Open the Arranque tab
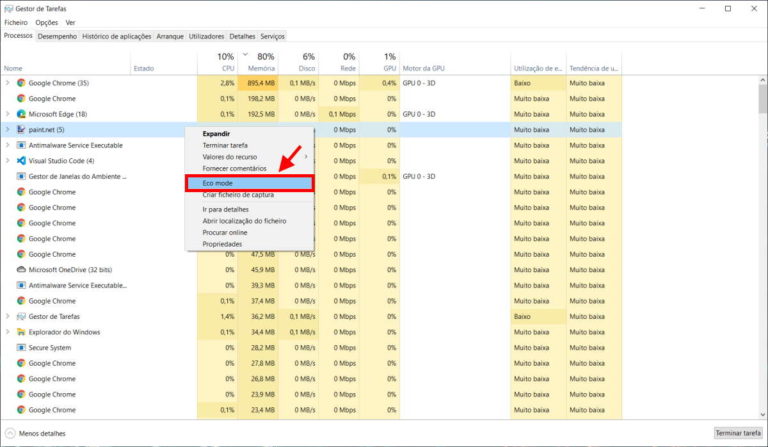Viewport: 768px width, 447px height. click(170, 36)
